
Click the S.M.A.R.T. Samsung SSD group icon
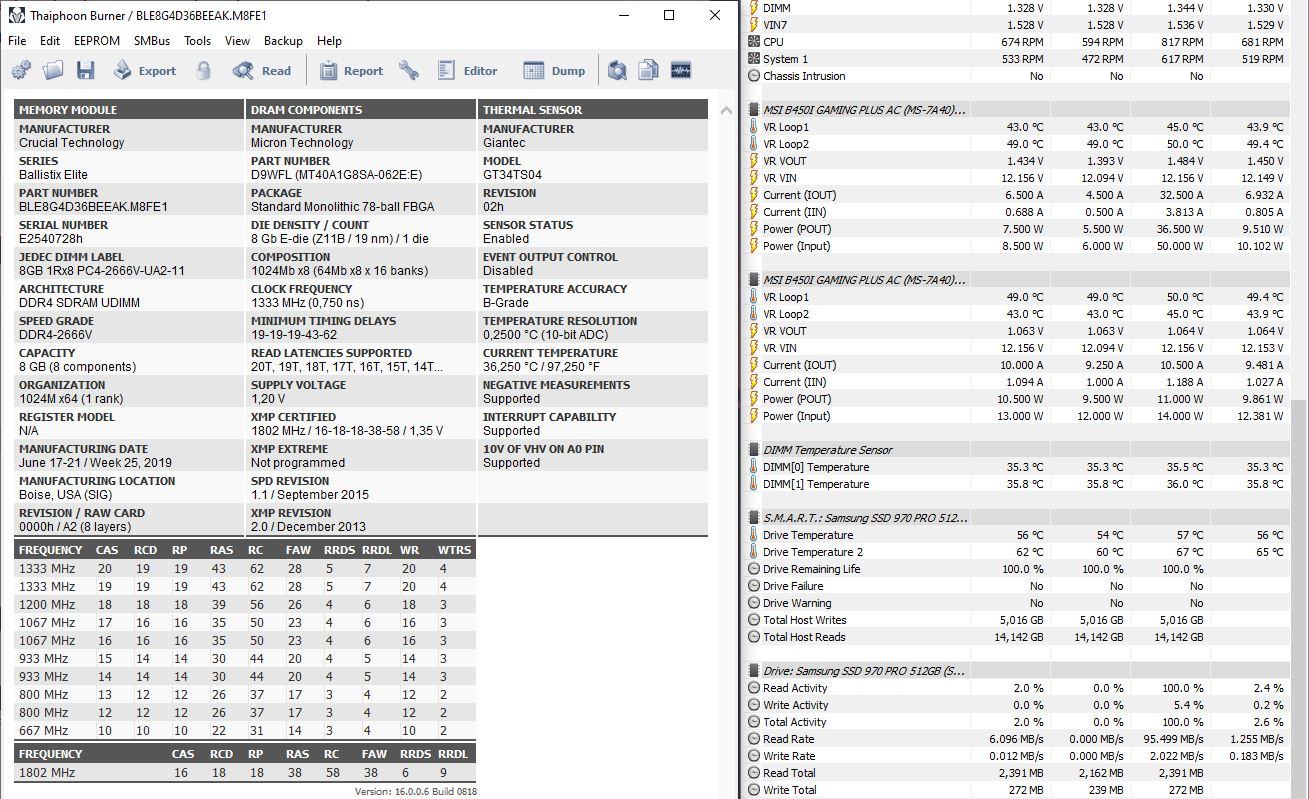(754, 518)
